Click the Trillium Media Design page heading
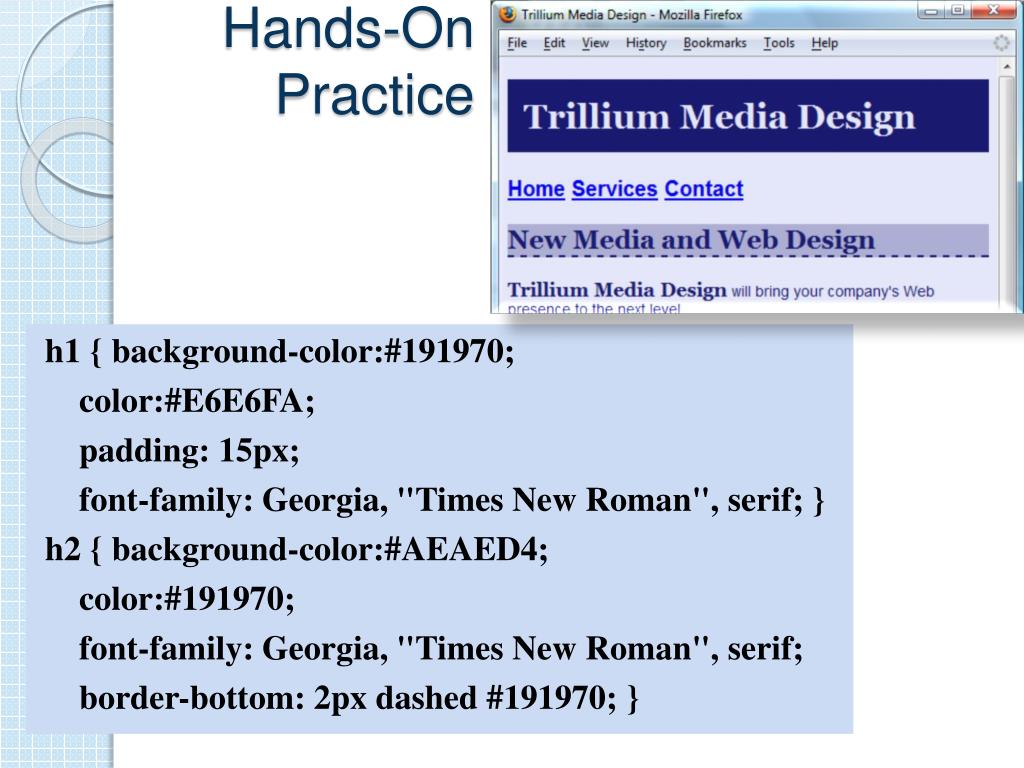1024x768 pixels. 748,116
